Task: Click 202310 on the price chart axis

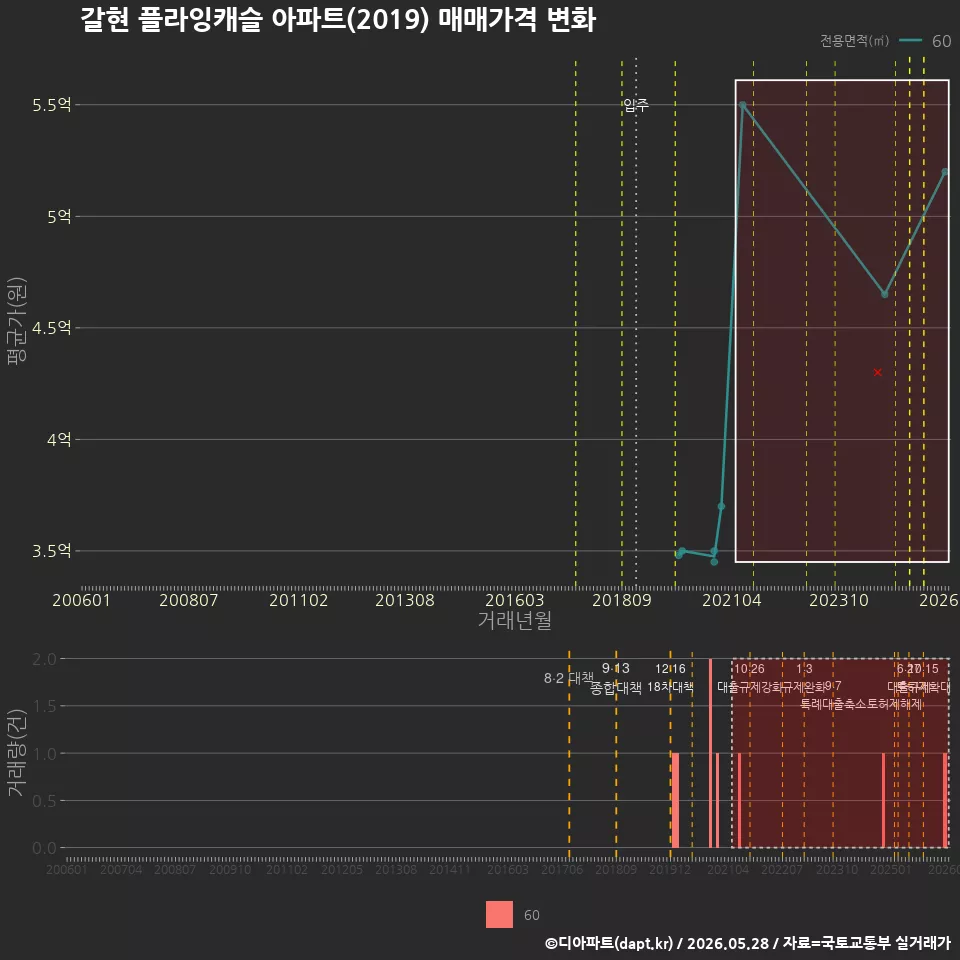Action: pos(839,600)
